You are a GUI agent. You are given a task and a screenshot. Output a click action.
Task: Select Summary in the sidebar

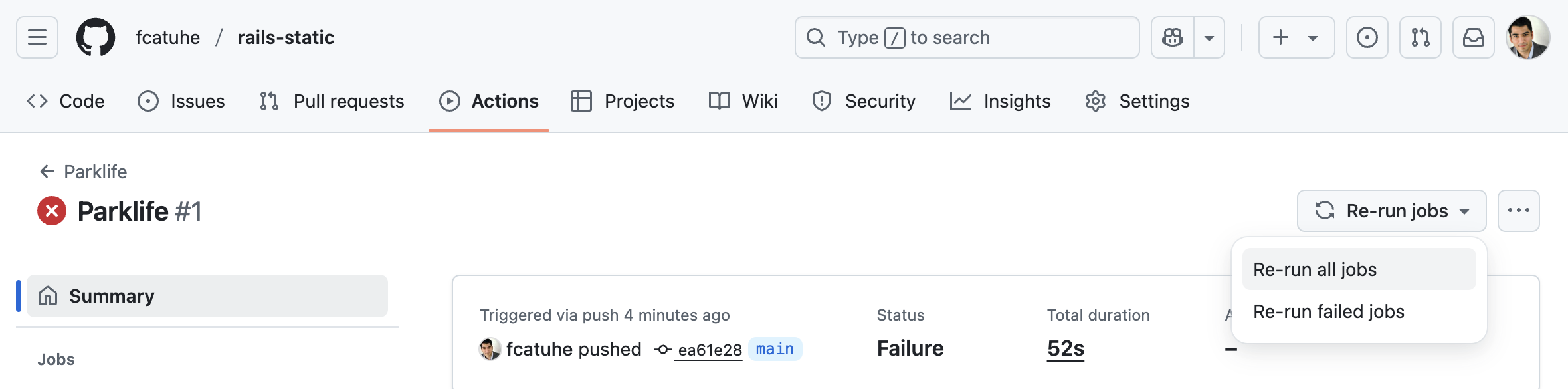click(207, 296)
